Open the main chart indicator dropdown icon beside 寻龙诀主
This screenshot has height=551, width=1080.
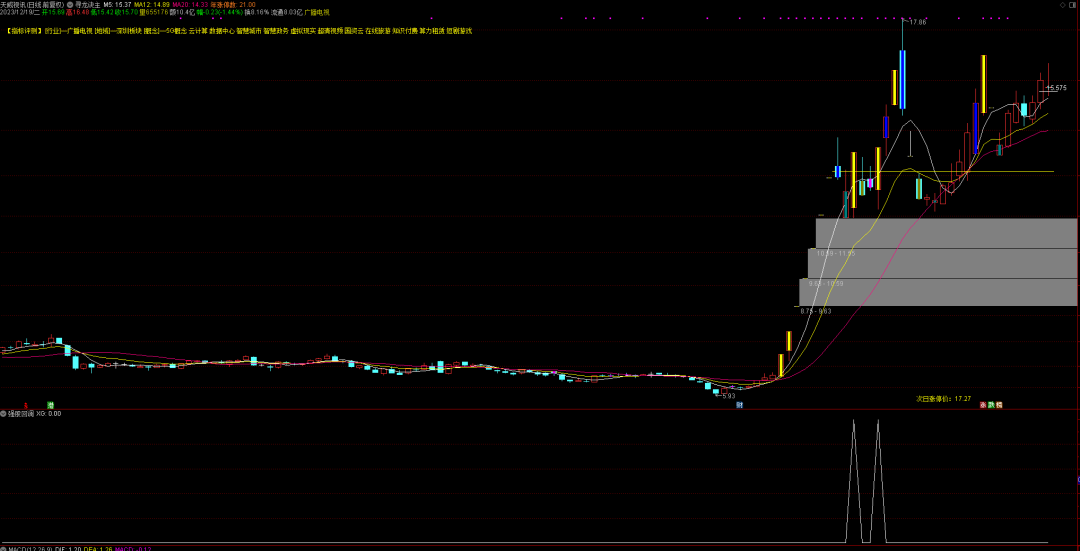click(x=70, y=4)
